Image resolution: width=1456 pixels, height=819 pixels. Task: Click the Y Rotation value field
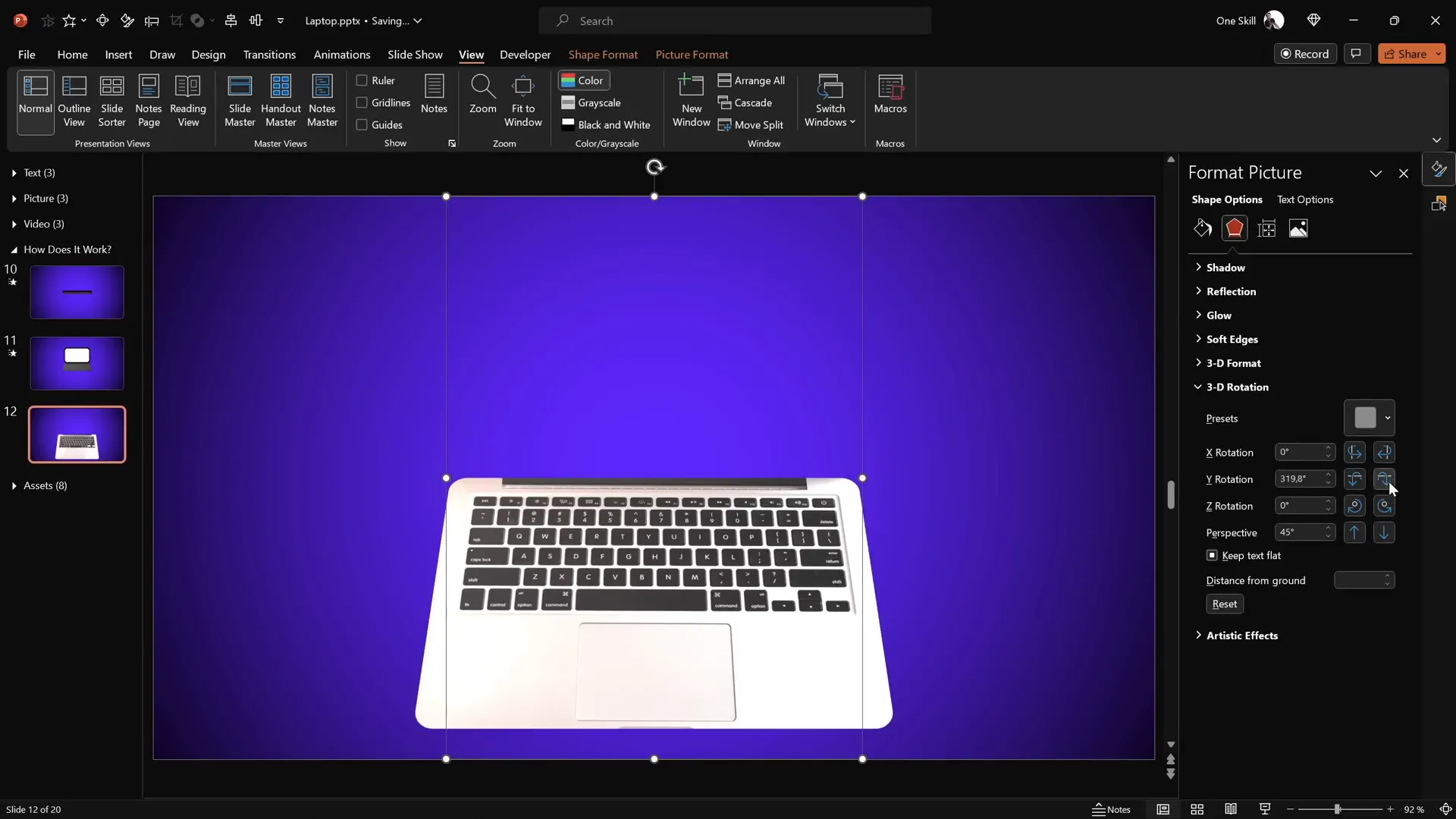click(1300, 479)
